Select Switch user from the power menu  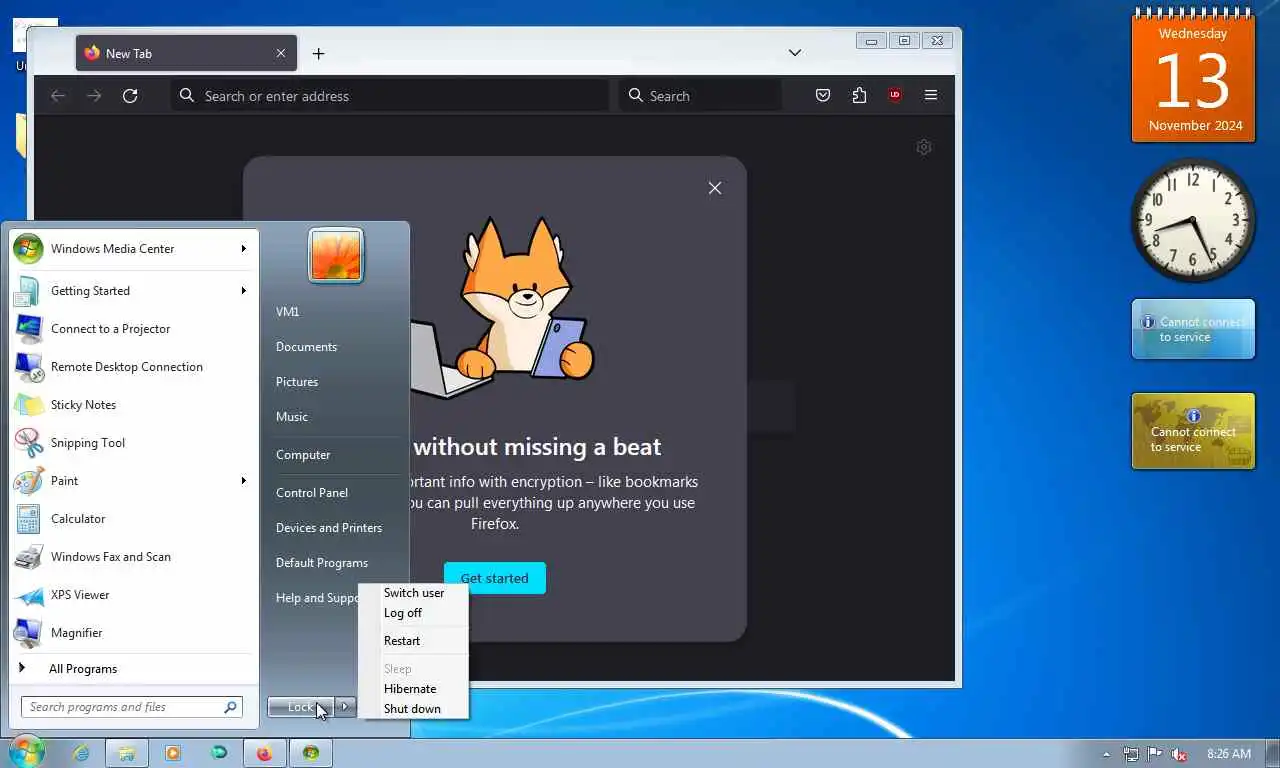point(414,593)
